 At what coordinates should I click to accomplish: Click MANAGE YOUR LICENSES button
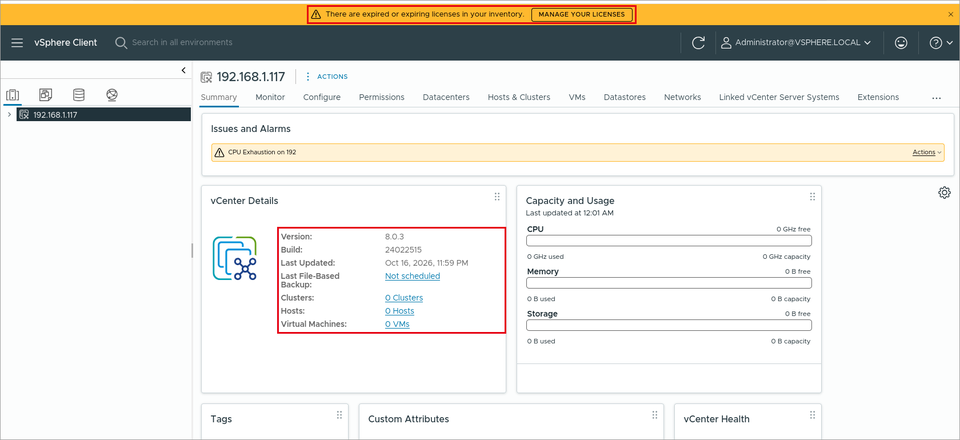[x=582, y=14]
